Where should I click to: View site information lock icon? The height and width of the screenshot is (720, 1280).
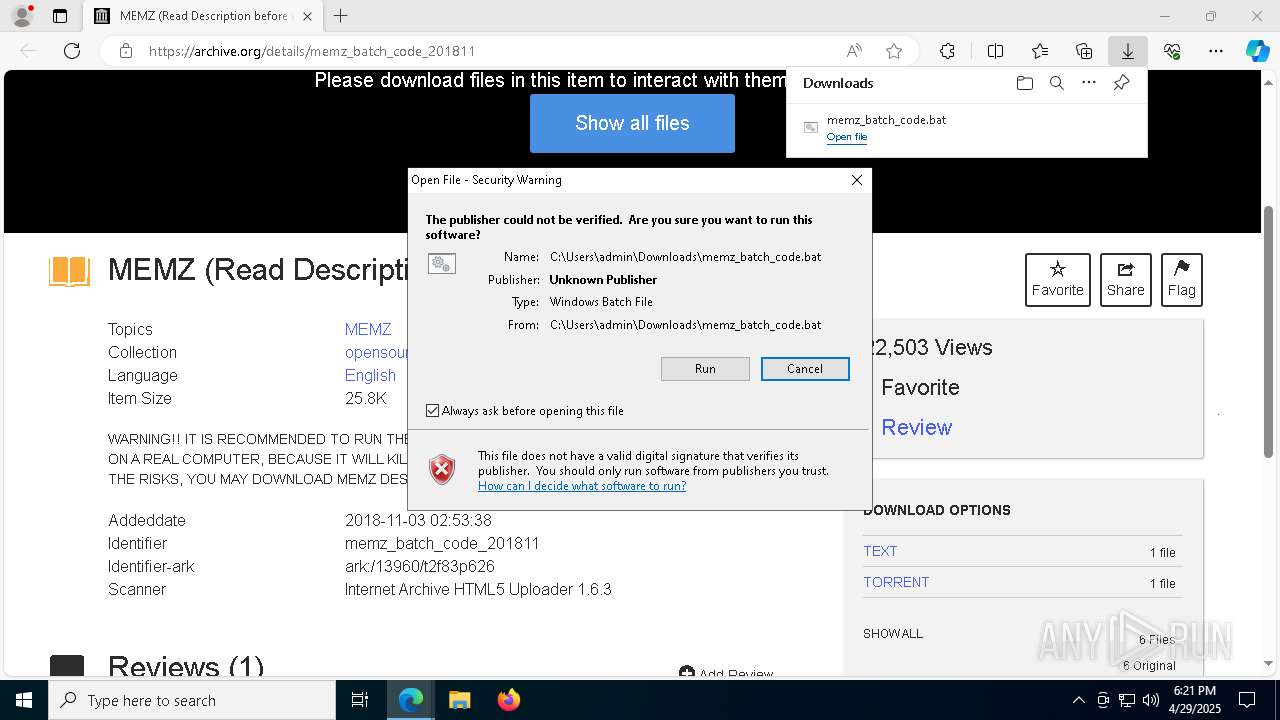(x=126, y=51)
